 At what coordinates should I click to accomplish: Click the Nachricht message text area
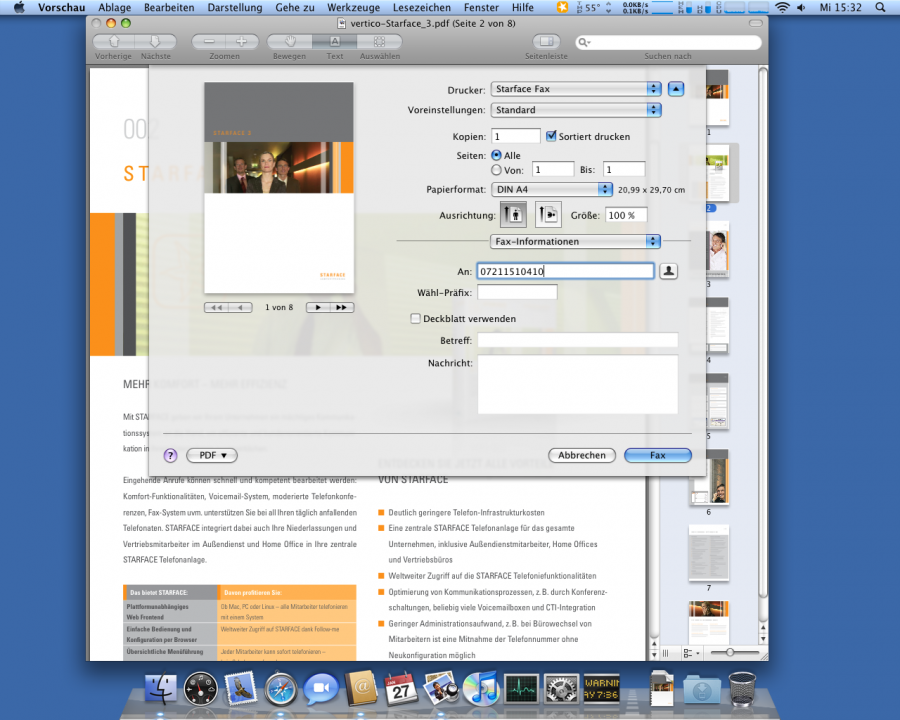577,384
